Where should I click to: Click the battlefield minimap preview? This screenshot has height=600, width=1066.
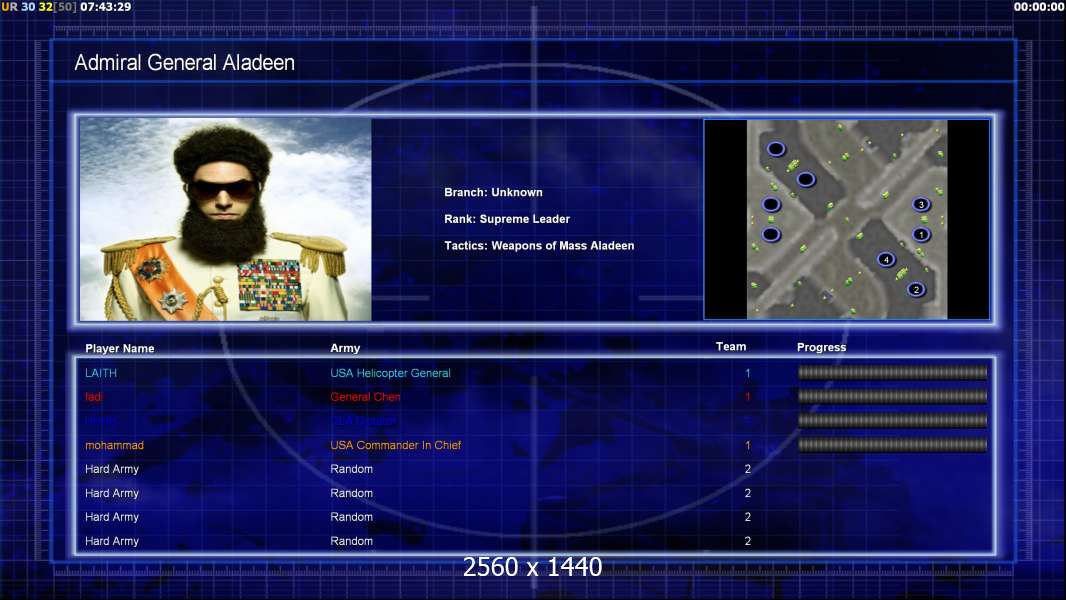pyautogui.click(x=846, y=219)
